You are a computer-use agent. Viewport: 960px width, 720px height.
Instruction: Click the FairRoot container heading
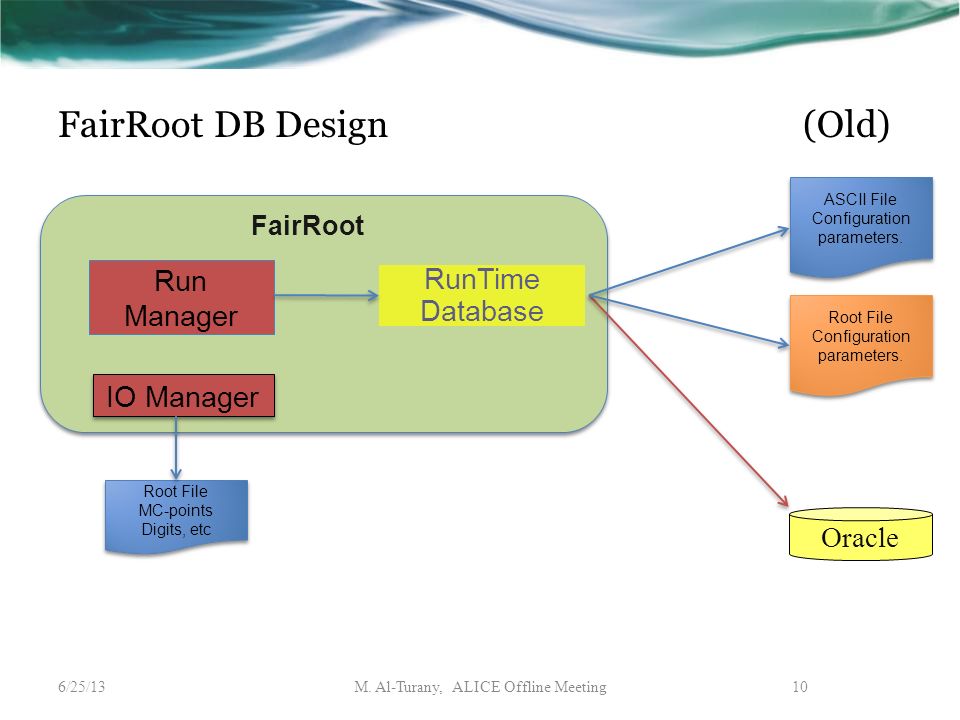[307, 225]
